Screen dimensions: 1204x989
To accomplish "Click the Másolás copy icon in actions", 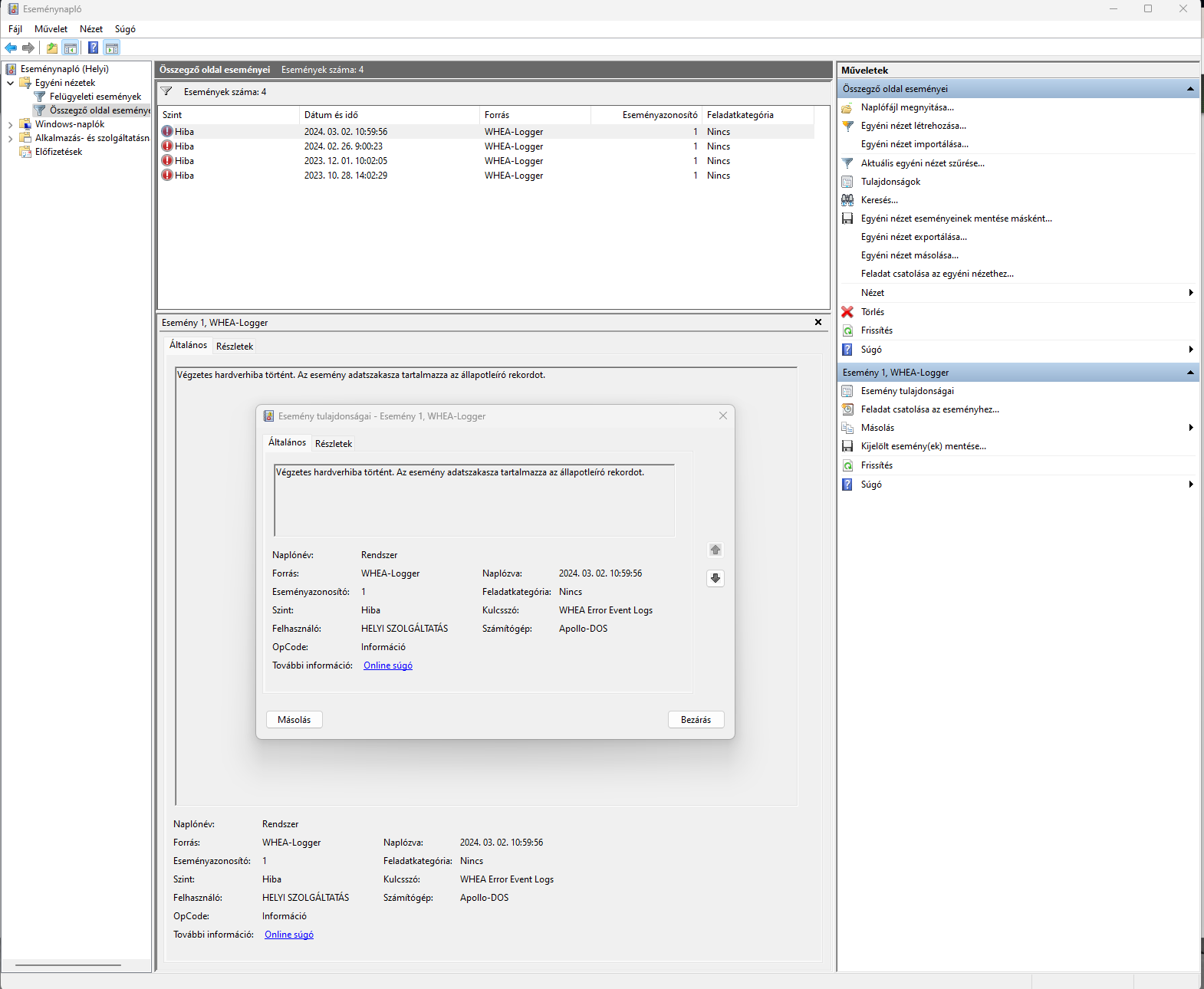I will coord(847,428).
